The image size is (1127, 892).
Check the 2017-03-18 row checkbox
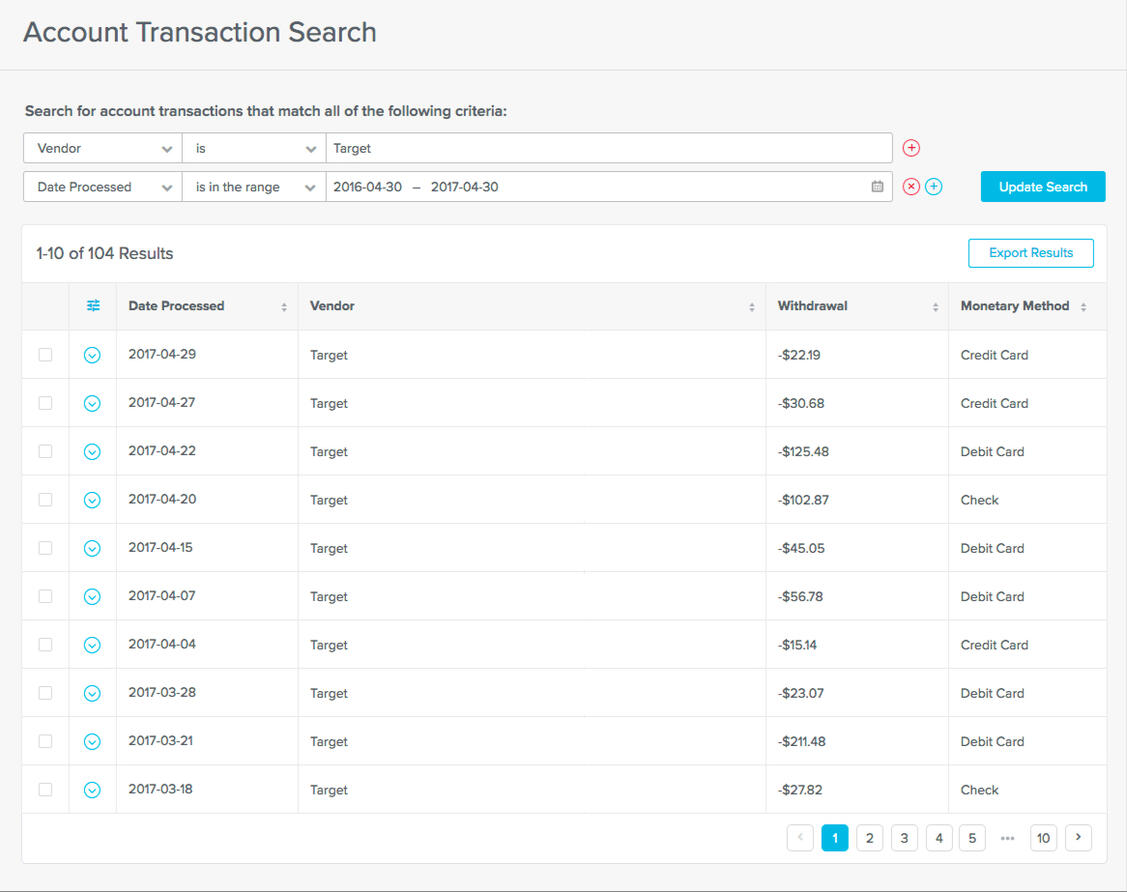tap(45, 789)
